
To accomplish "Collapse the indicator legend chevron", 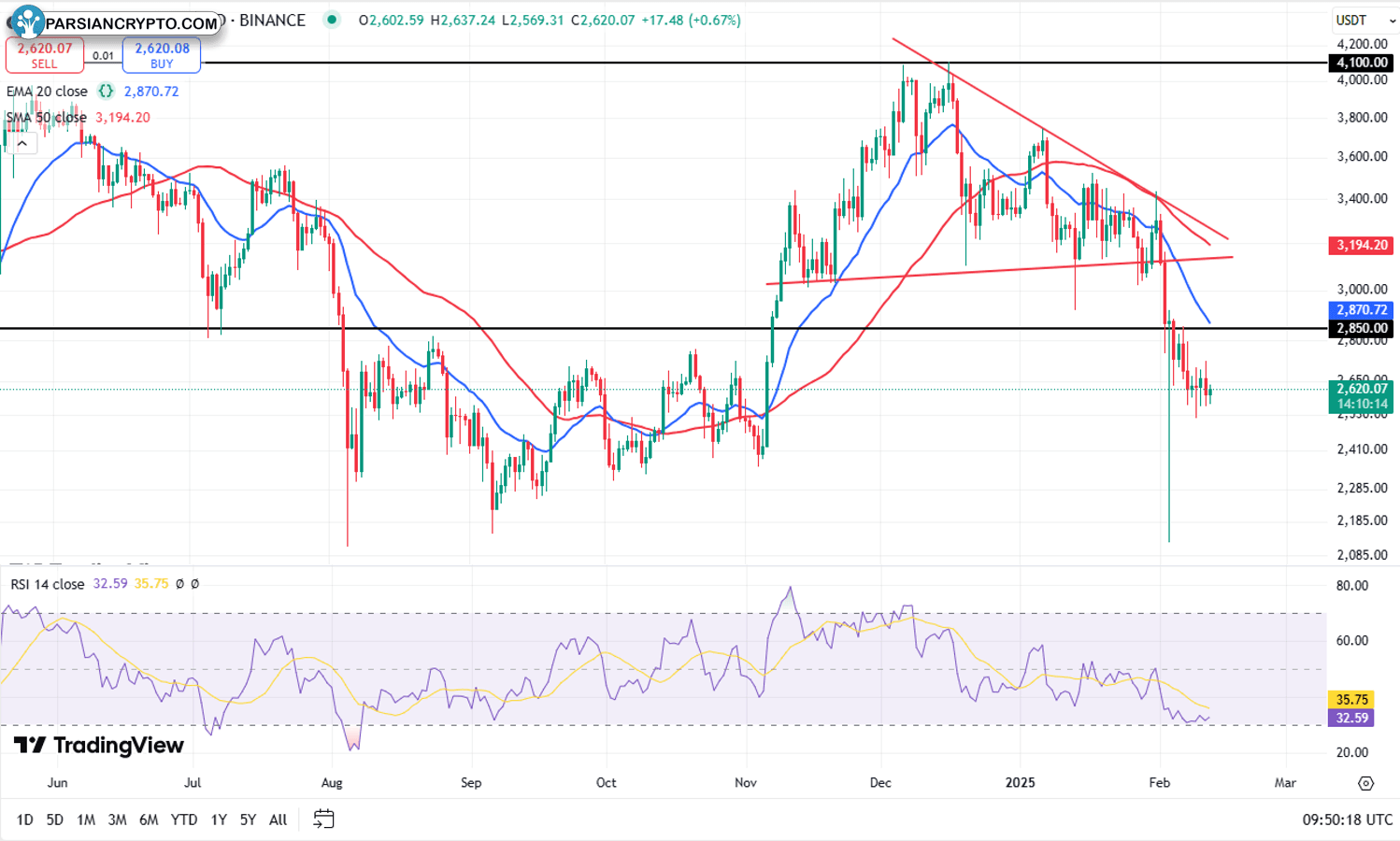I will click(21, 144).
